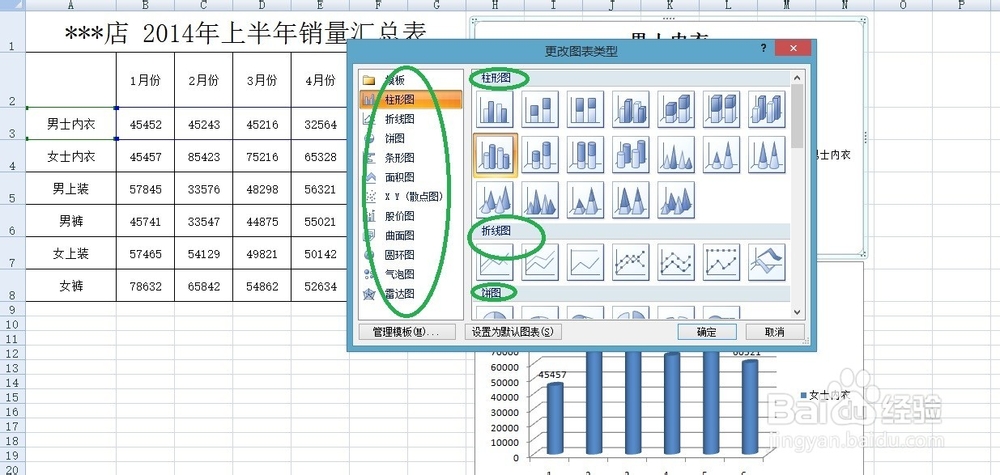Open the 曲面图 category

(410, 235)
